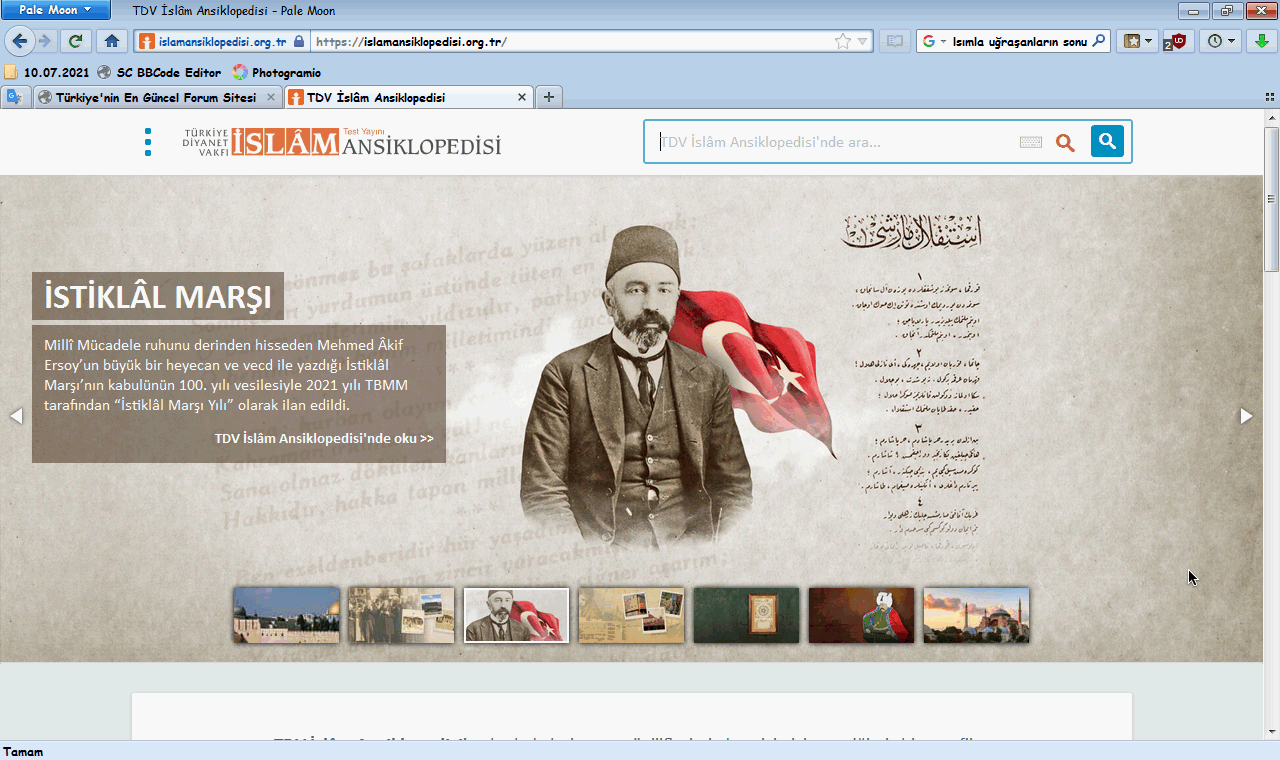Screen dimensions: 1280x760
Task: Open 'TDV İslâm Ansiklopedisi'nde oku >>' link
Action: (324, 438)
